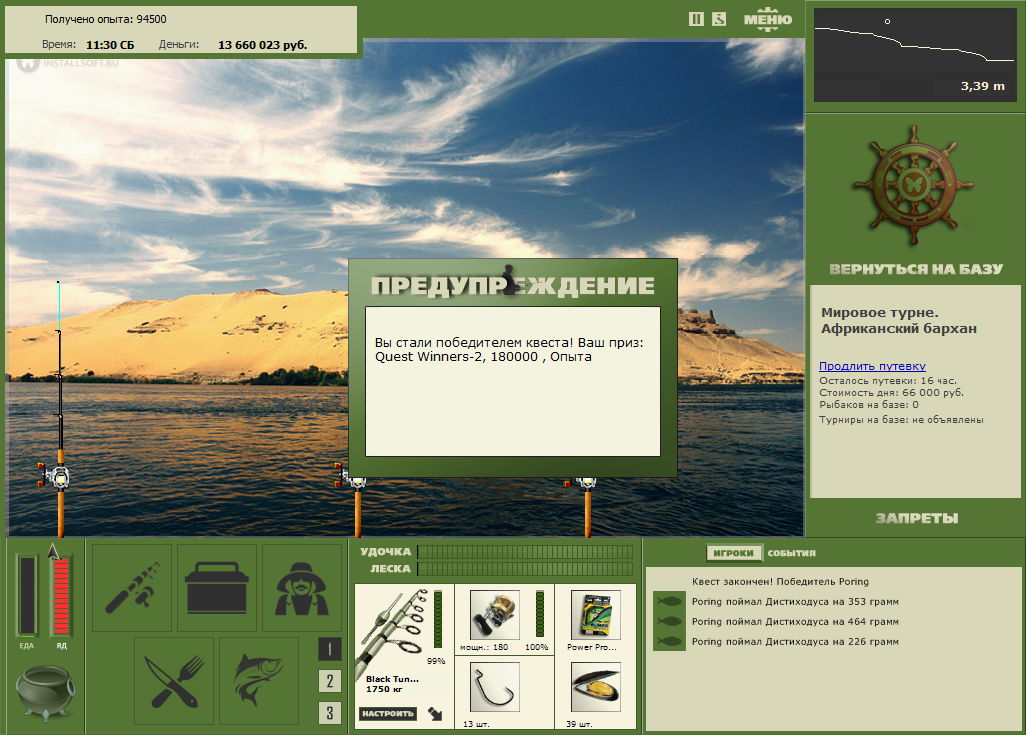Select the mussel bait slot
Viewport: 1026px width, 735px height.
(595, 687)
